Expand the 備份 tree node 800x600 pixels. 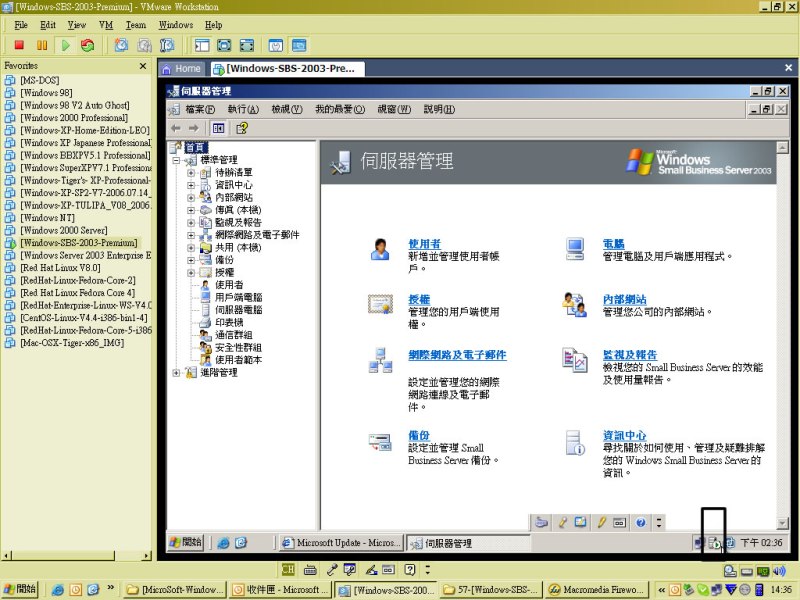tap(191, 260)
